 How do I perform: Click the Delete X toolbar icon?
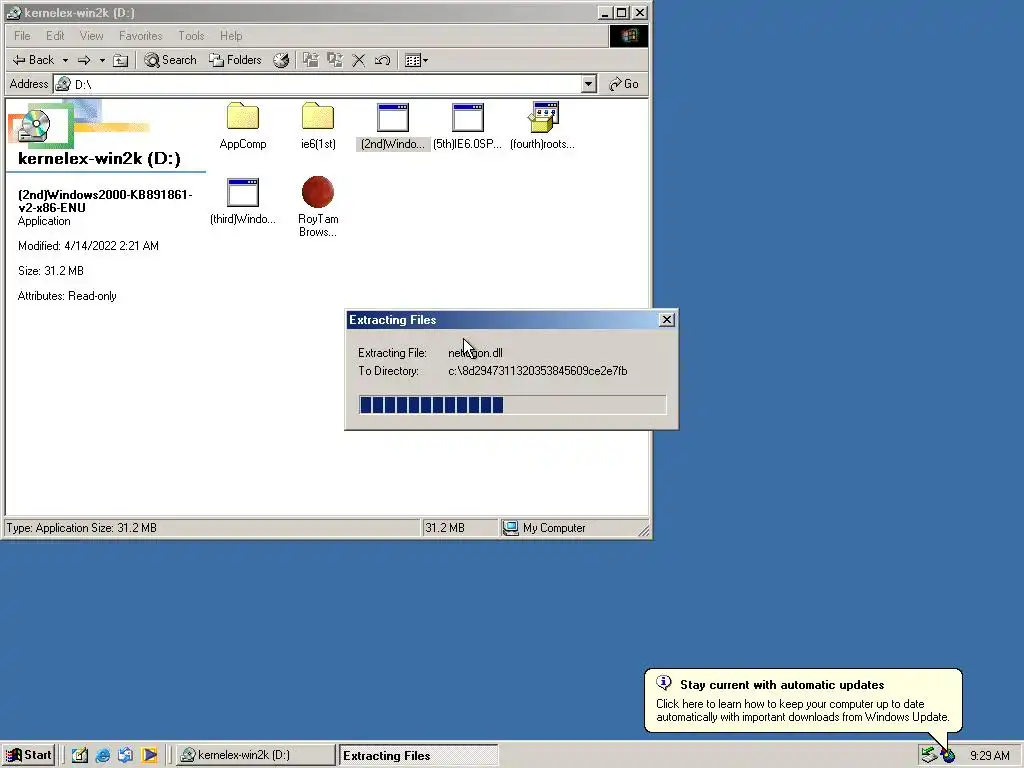pyautogui.click(x=359, y=60)
